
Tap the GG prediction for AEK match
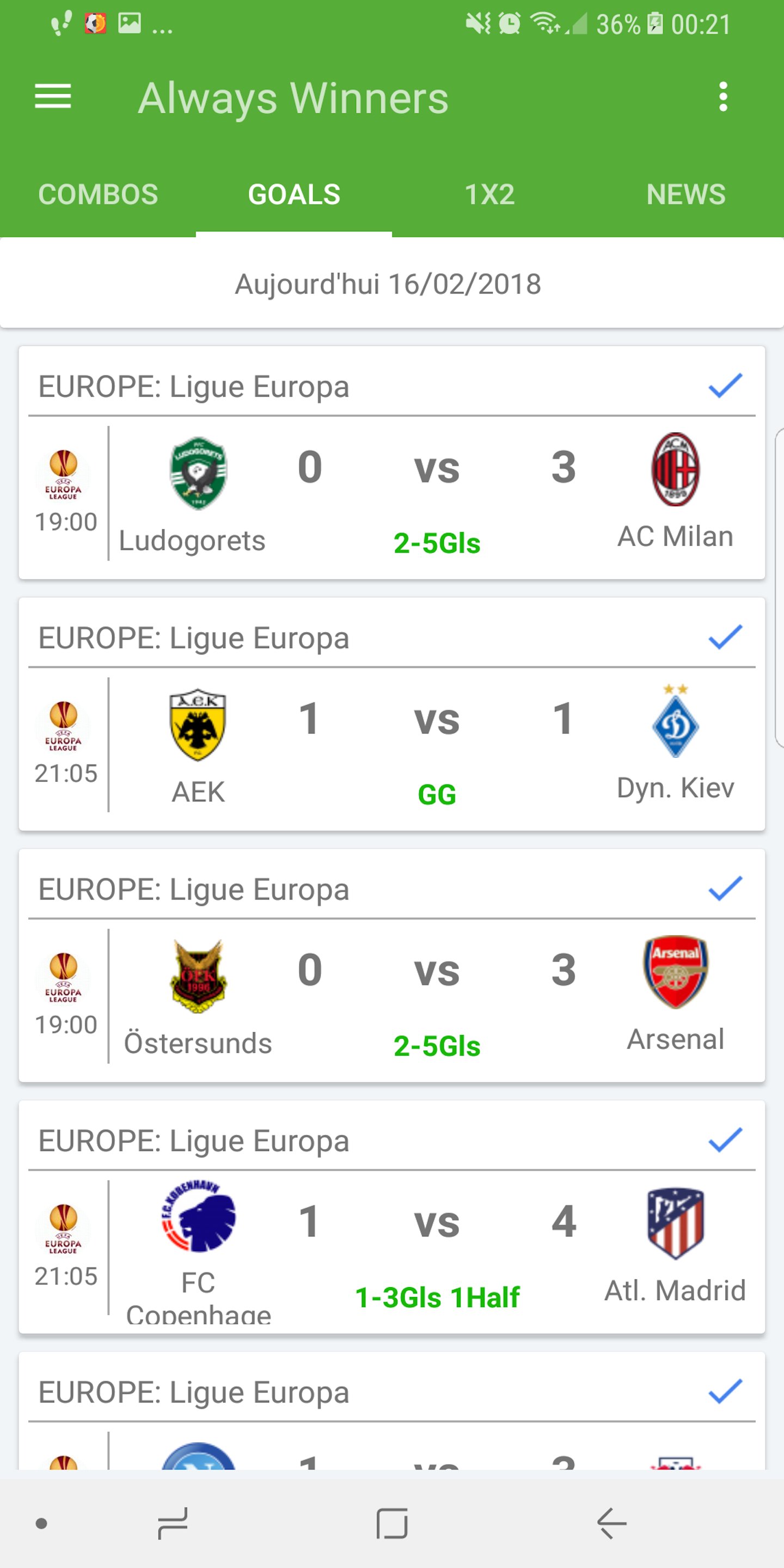437,794
